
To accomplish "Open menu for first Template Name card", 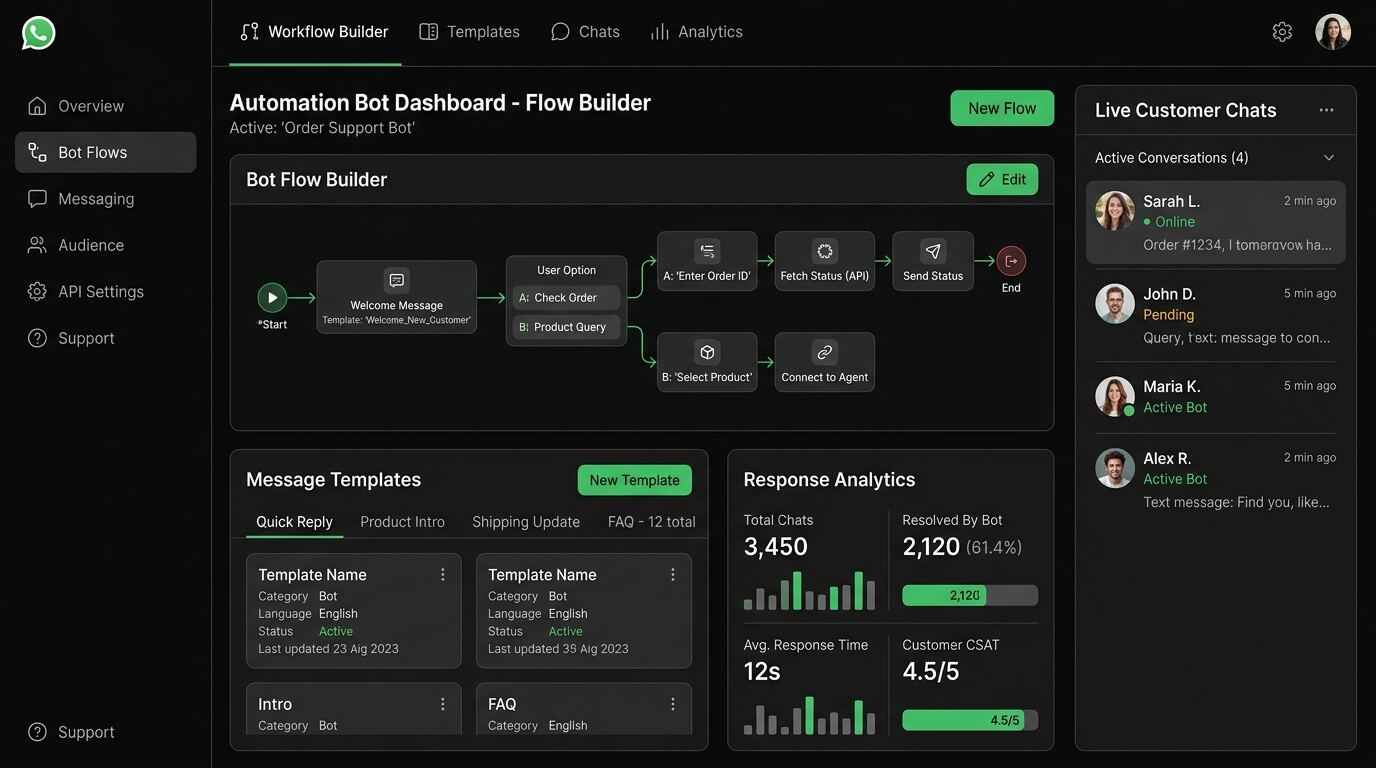I will click(x=442, y=574).
